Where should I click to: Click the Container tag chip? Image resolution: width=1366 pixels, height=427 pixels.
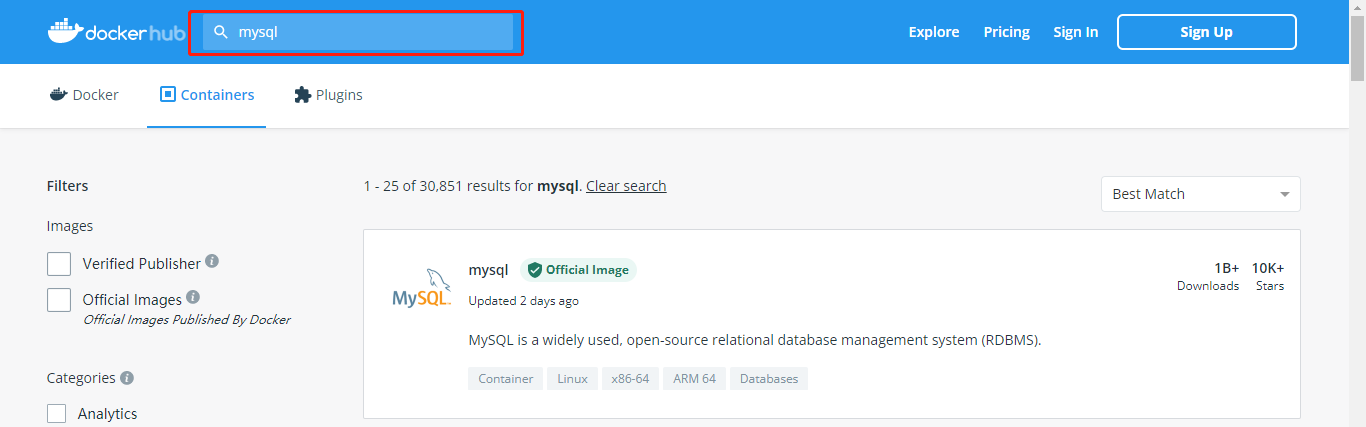pos(505,379)
